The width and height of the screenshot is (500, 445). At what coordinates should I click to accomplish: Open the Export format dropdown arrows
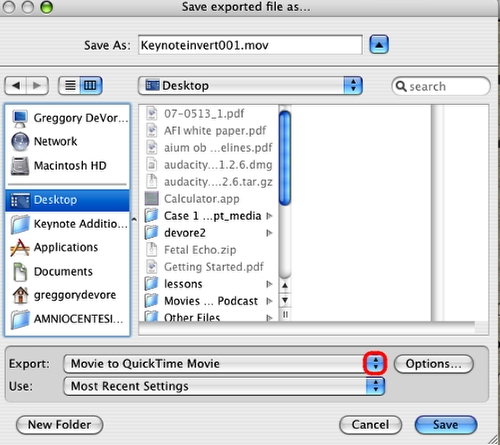click(376, 363)
